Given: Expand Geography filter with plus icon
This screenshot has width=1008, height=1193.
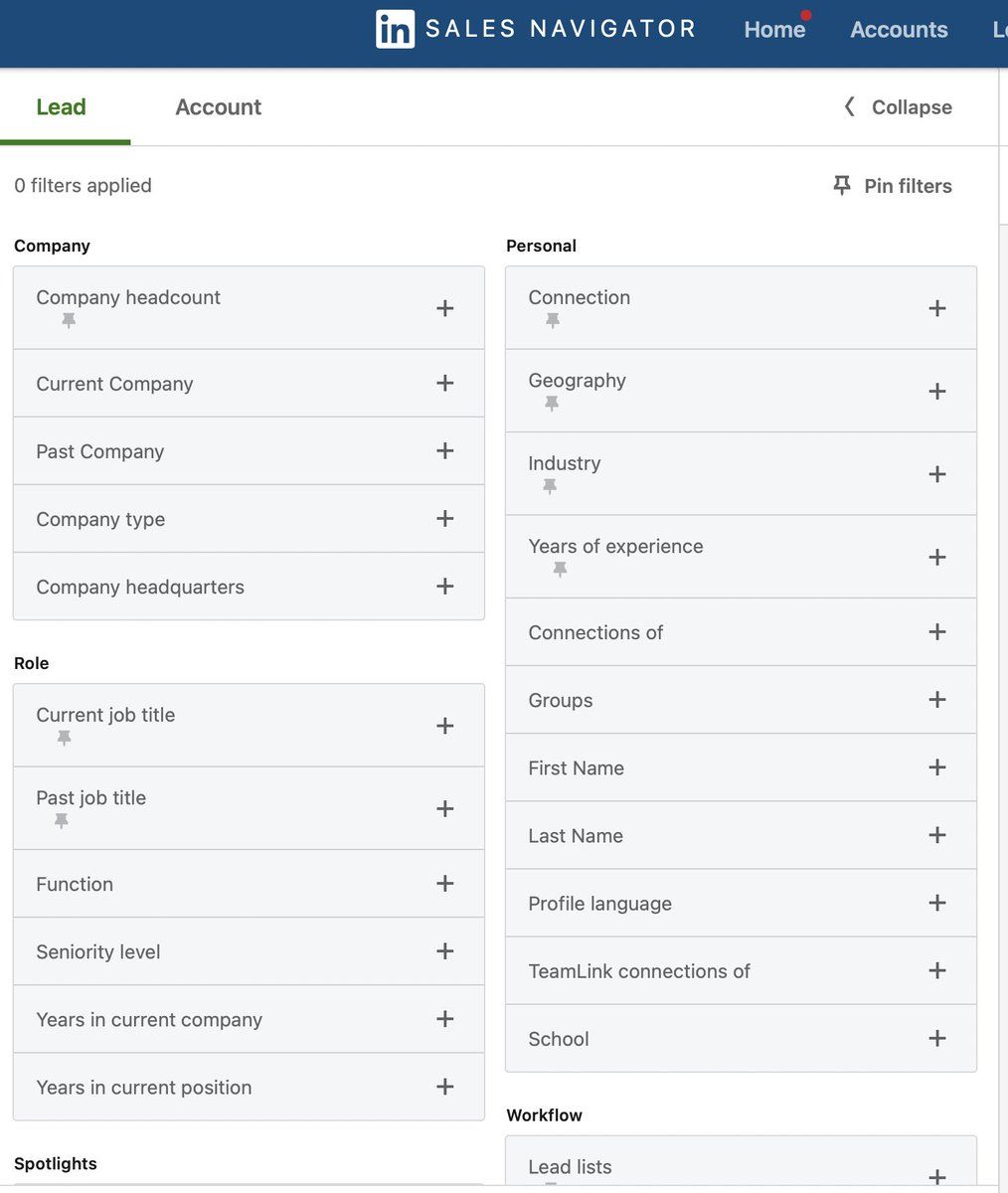Looking at the screenshot, I should pos(937,391).
